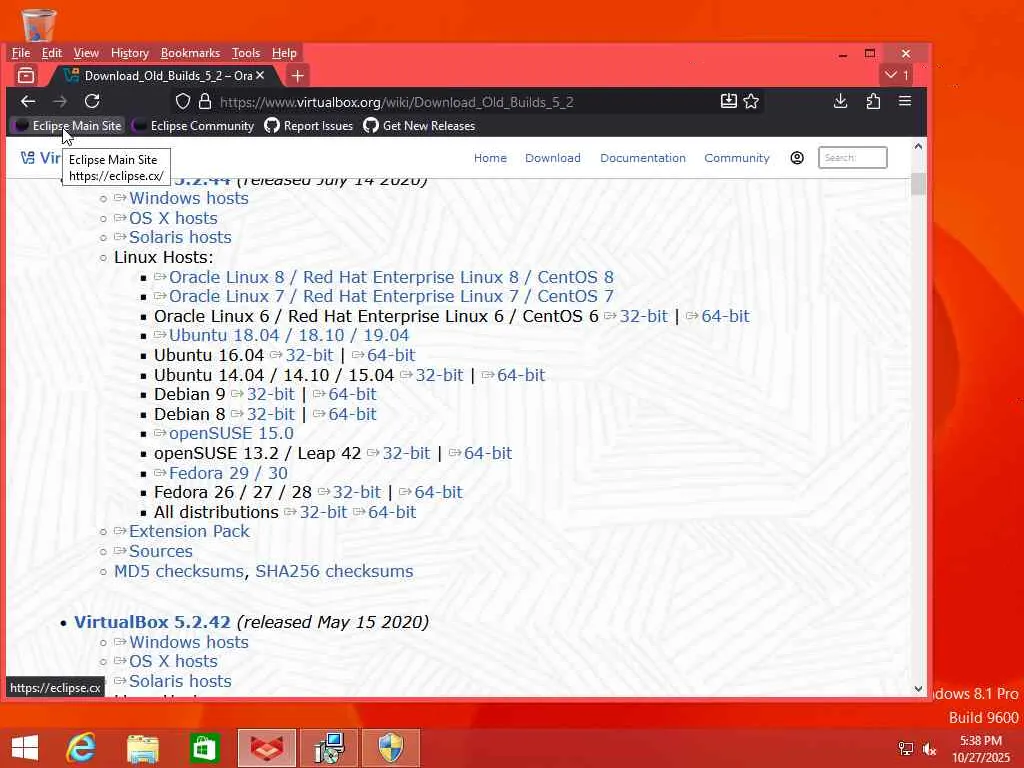Click the forward navigation arrow
Image resolution: width=1024 pixels, height=768 pixels.
(60, 101)
